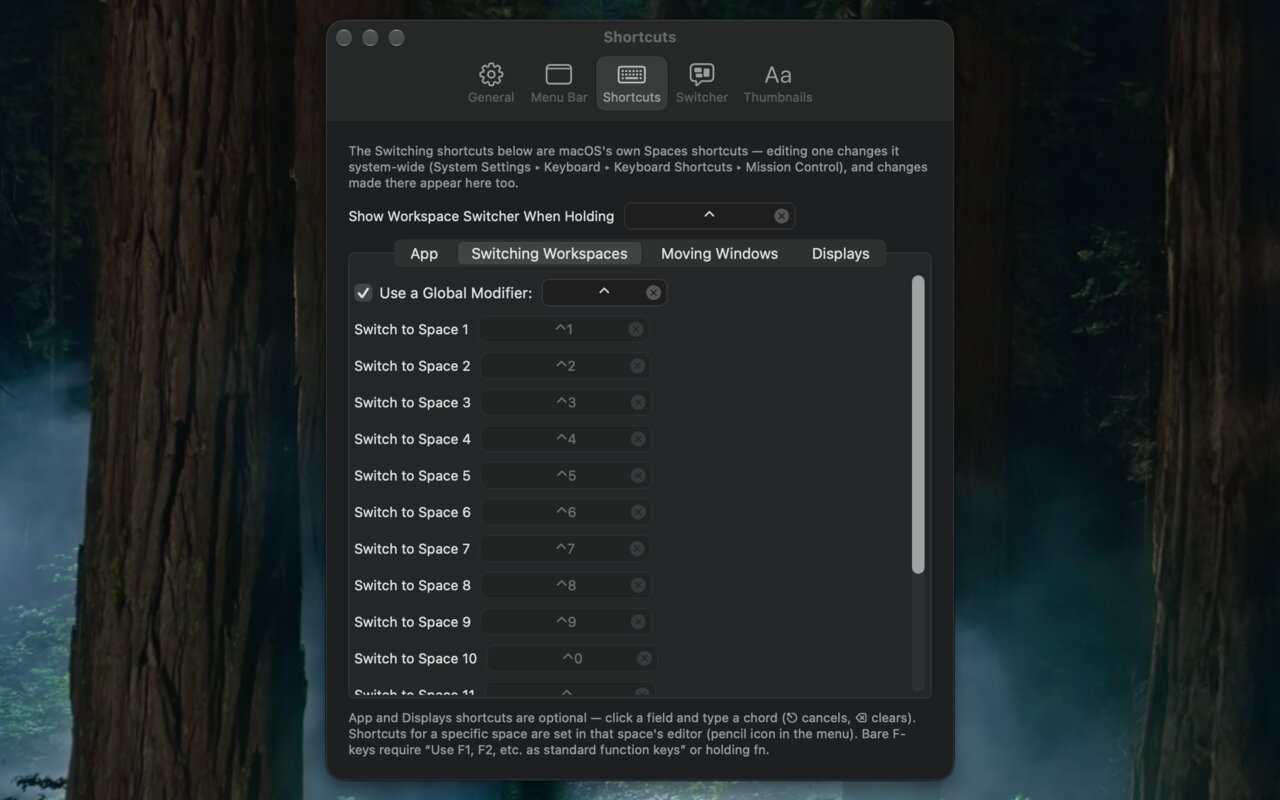
Task: Edit the Show Workspace Switcher When Holding field
Action: point(709,216)
